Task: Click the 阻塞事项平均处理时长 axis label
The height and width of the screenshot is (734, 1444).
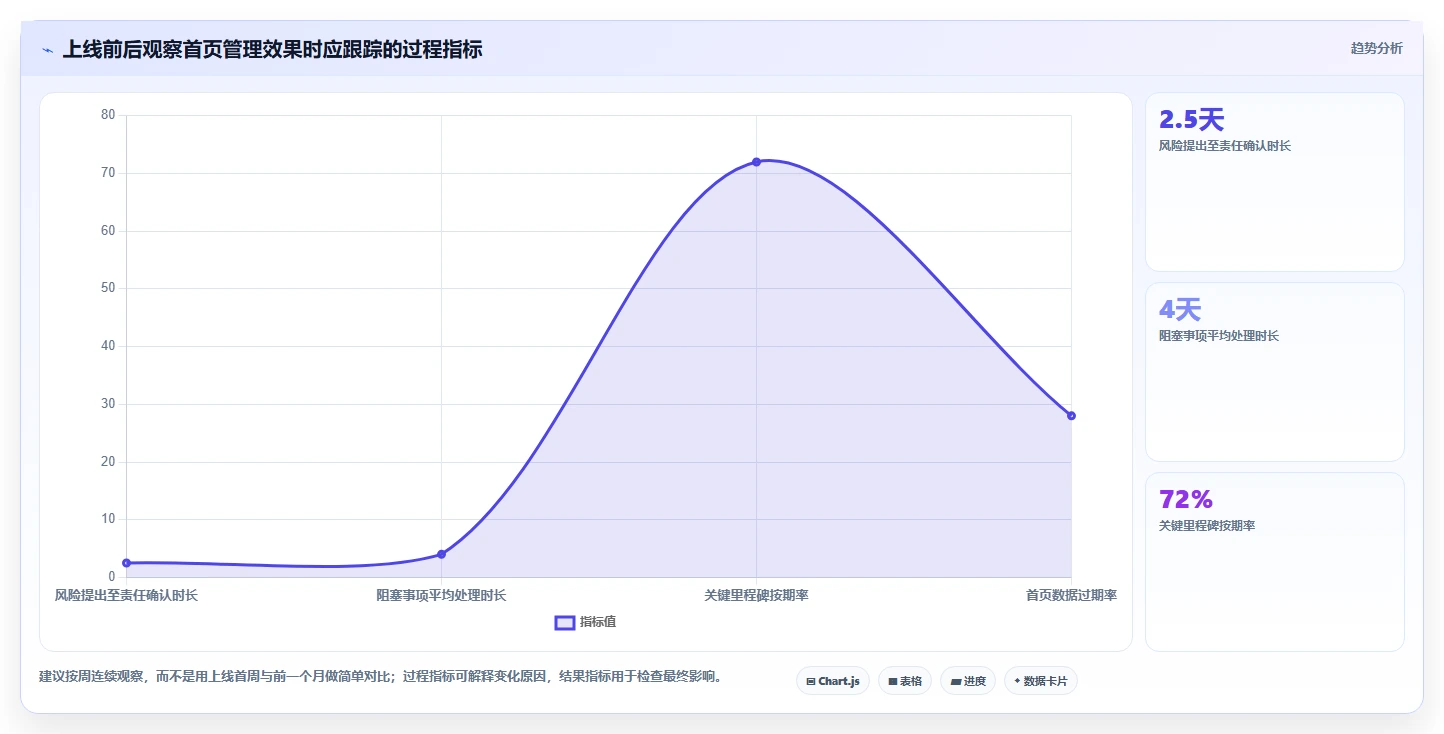Action: point(441,595)
